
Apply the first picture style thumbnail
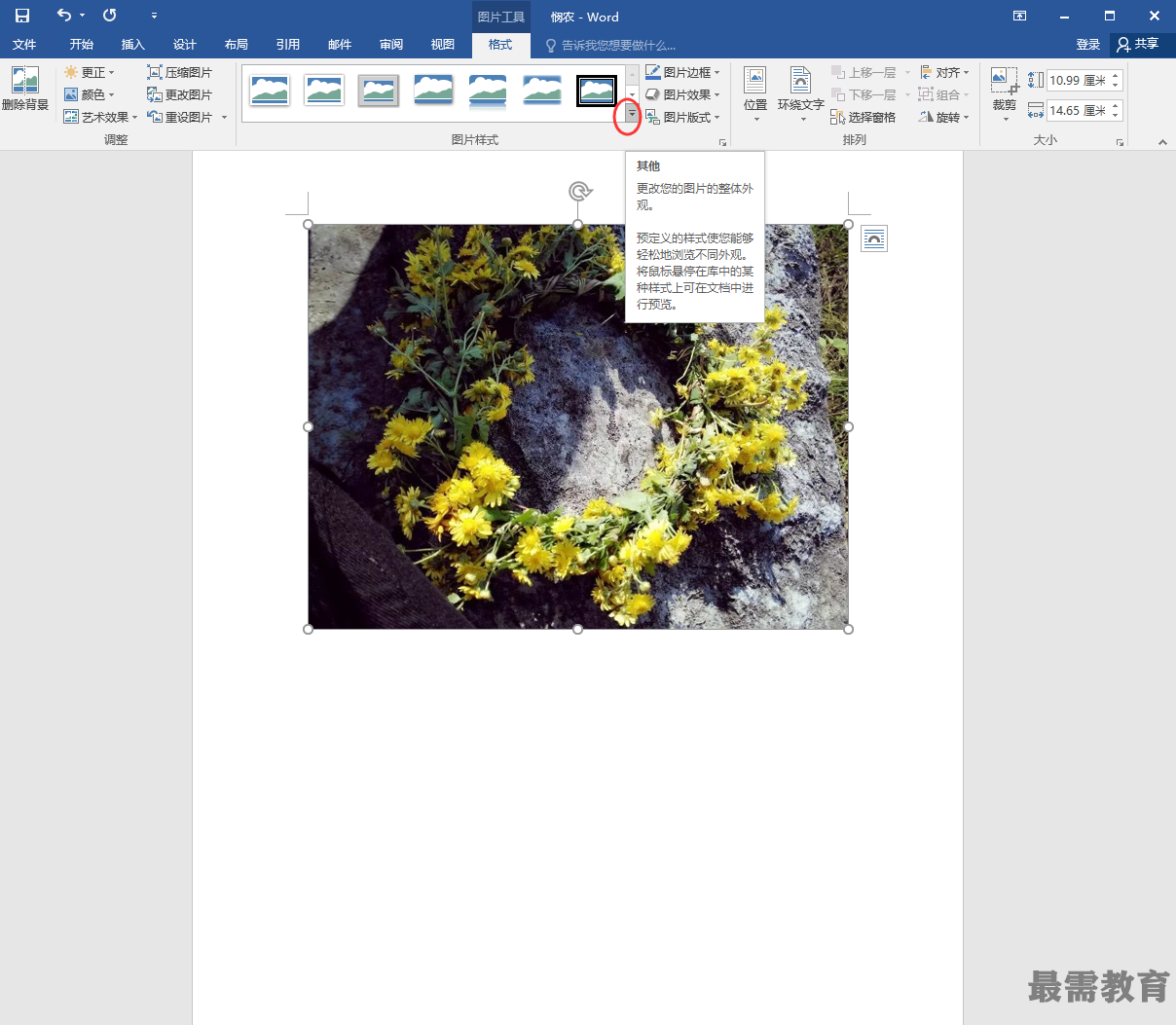[270, 91]
